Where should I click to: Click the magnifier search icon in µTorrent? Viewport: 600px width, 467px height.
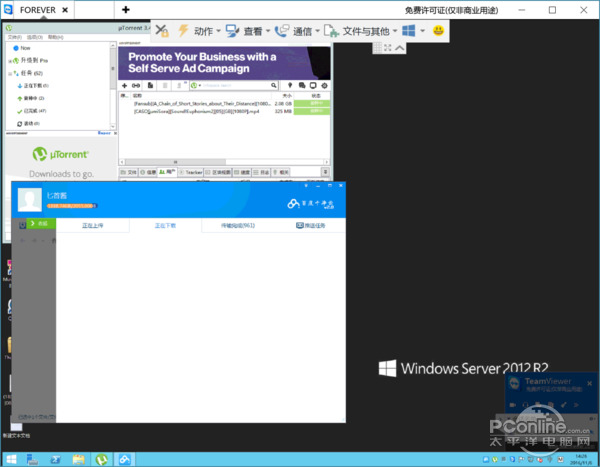tap(274, 85)
